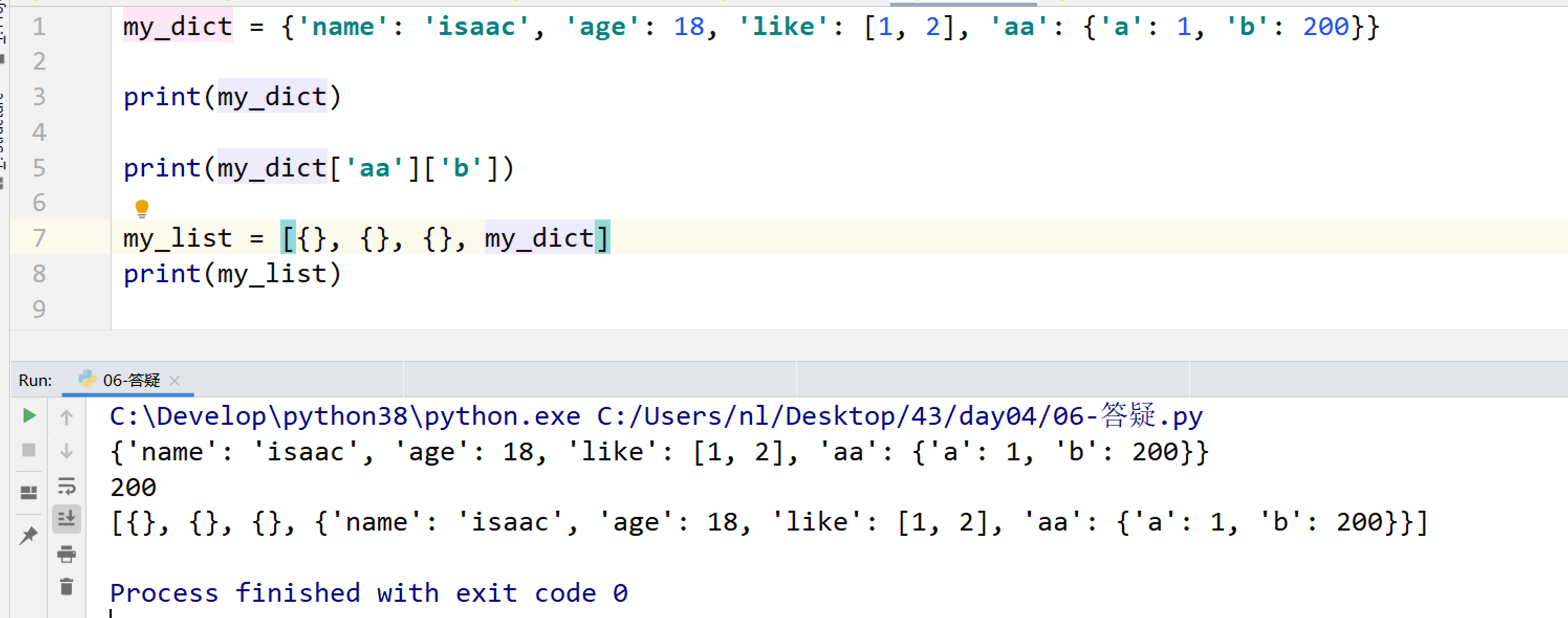Screen dimensions: 1568x618
Task: Toggle the pin tab icon
Action: coord(29,535)
